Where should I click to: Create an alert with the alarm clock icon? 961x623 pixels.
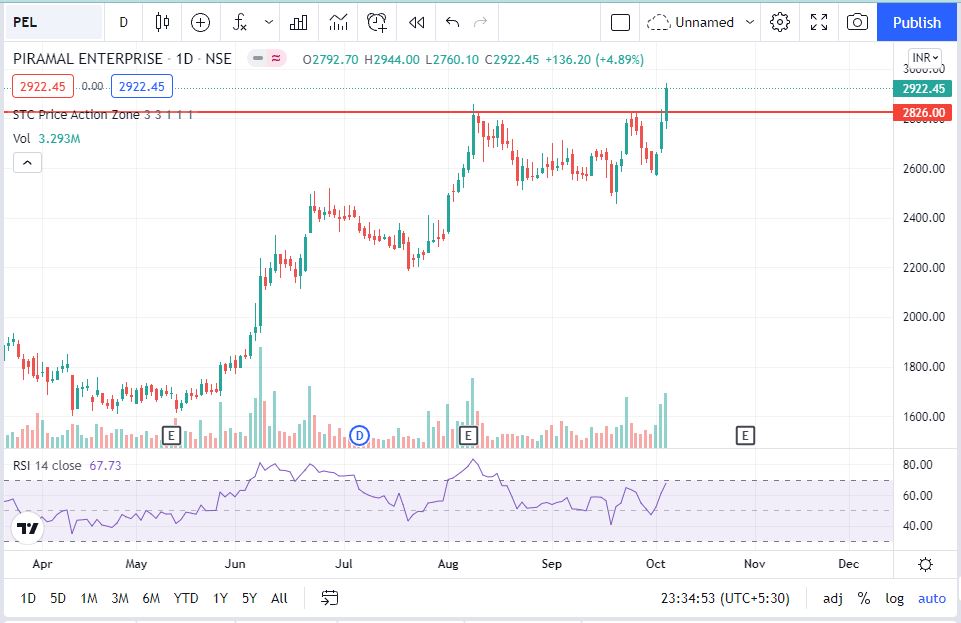(377, 22)
